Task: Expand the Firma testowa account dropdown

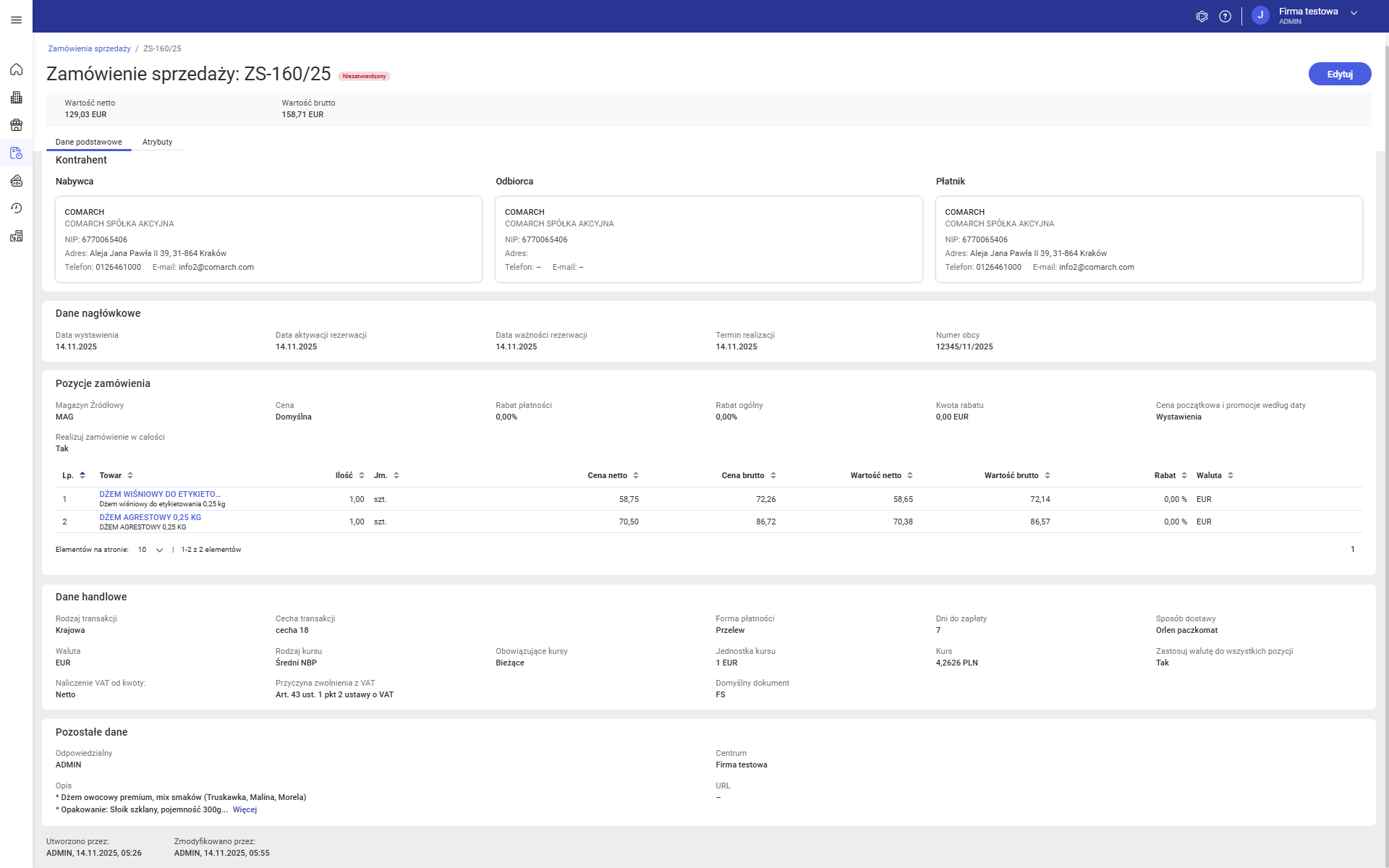Action: point(1354,14)
